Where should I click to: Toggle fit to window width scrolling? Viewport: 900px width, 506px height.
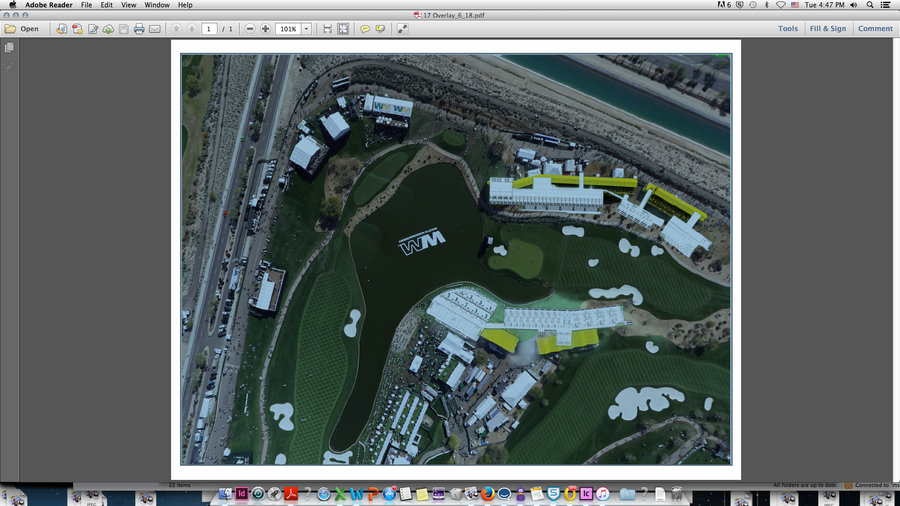[327, 29]
